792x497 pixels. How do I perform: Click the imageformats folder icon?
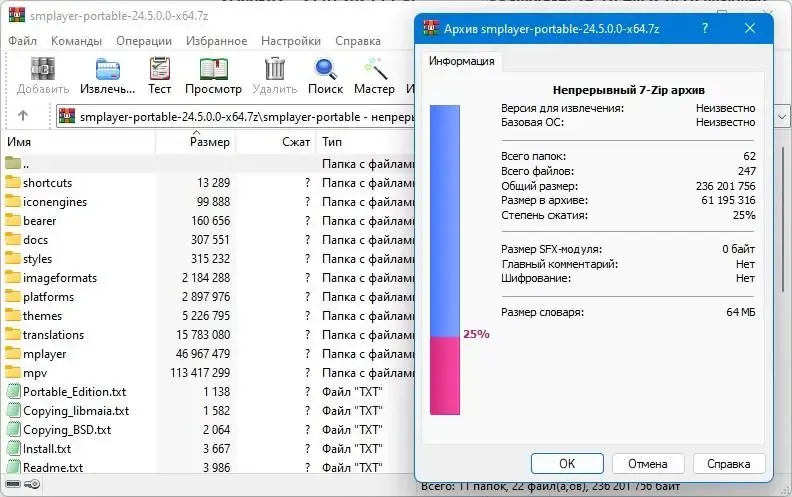(x=13, y=277)
